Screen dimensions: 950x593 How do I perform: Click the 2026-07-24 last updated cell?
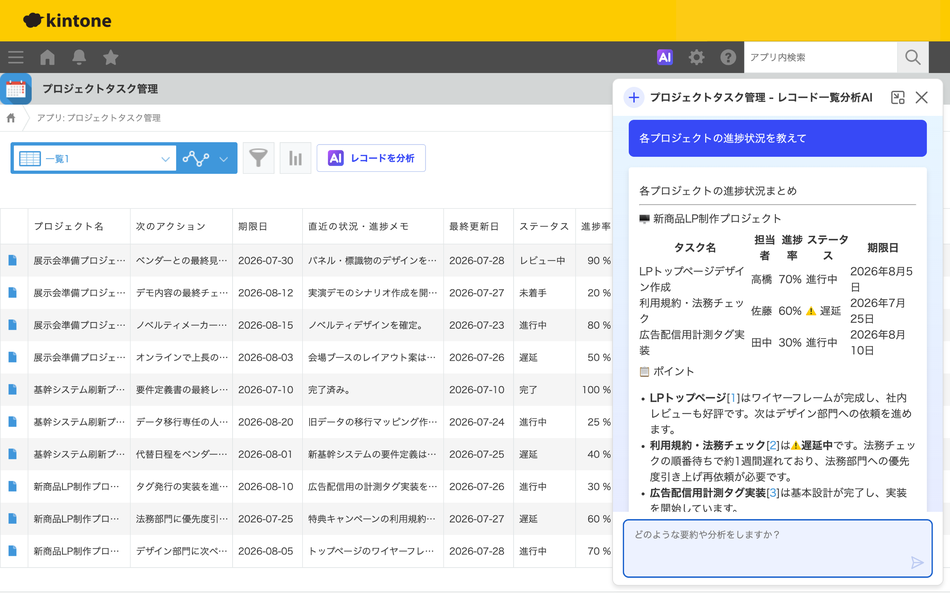pyautogui.click(x=477, y=422)
